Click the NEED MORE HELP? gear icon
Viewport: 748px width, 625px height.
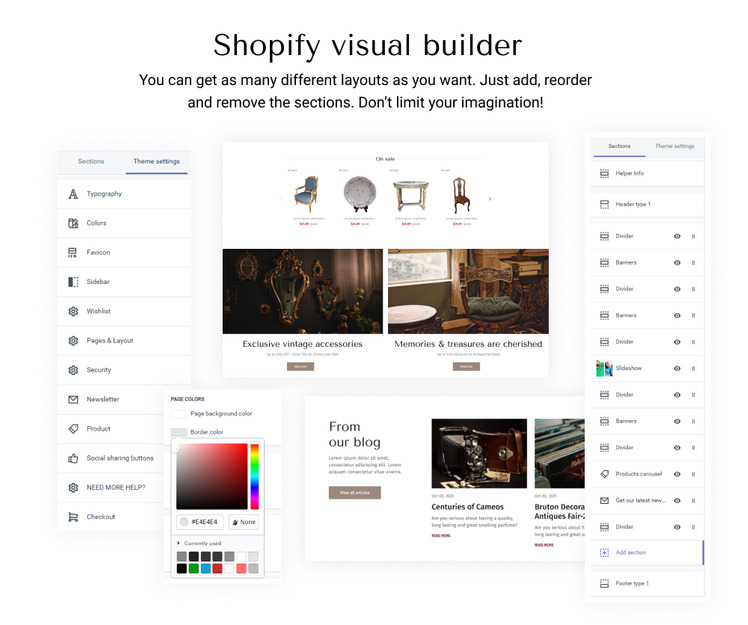(x=73, y=488)
